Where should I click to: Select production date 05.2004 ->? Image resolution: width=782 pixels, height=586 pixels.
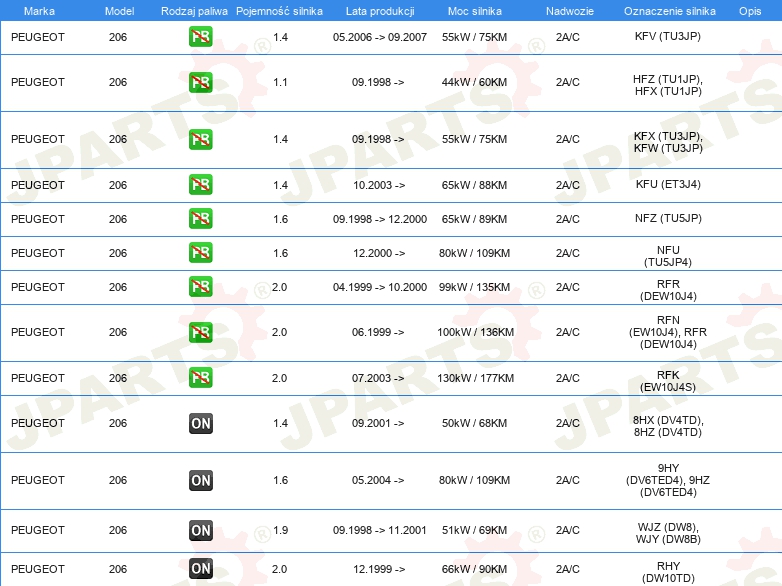tap(378, 480)
